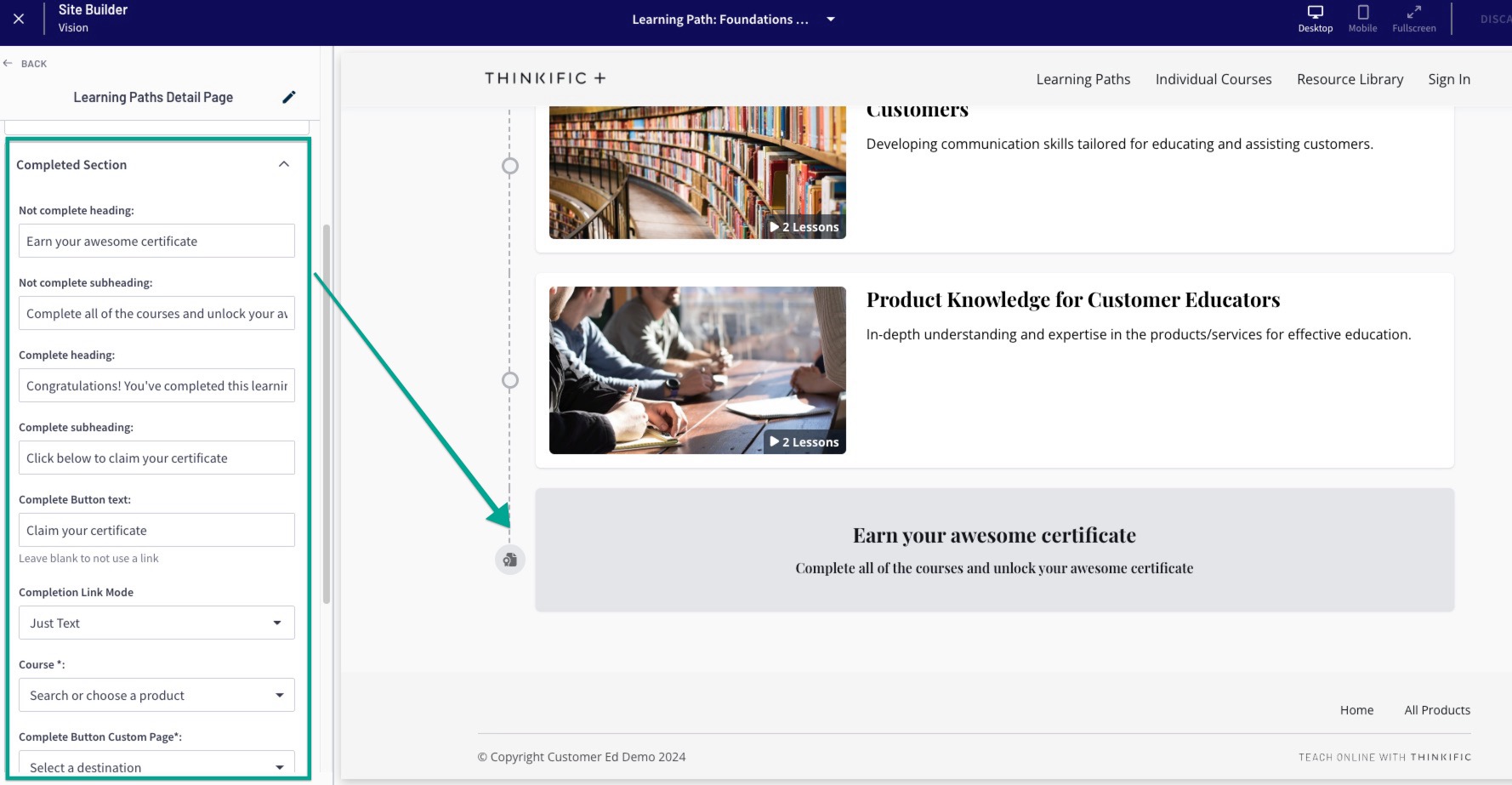This screenshot has width=1512, height=785.
Task: Click the certificate icon at the timeline end
Action: click(510, 560)
